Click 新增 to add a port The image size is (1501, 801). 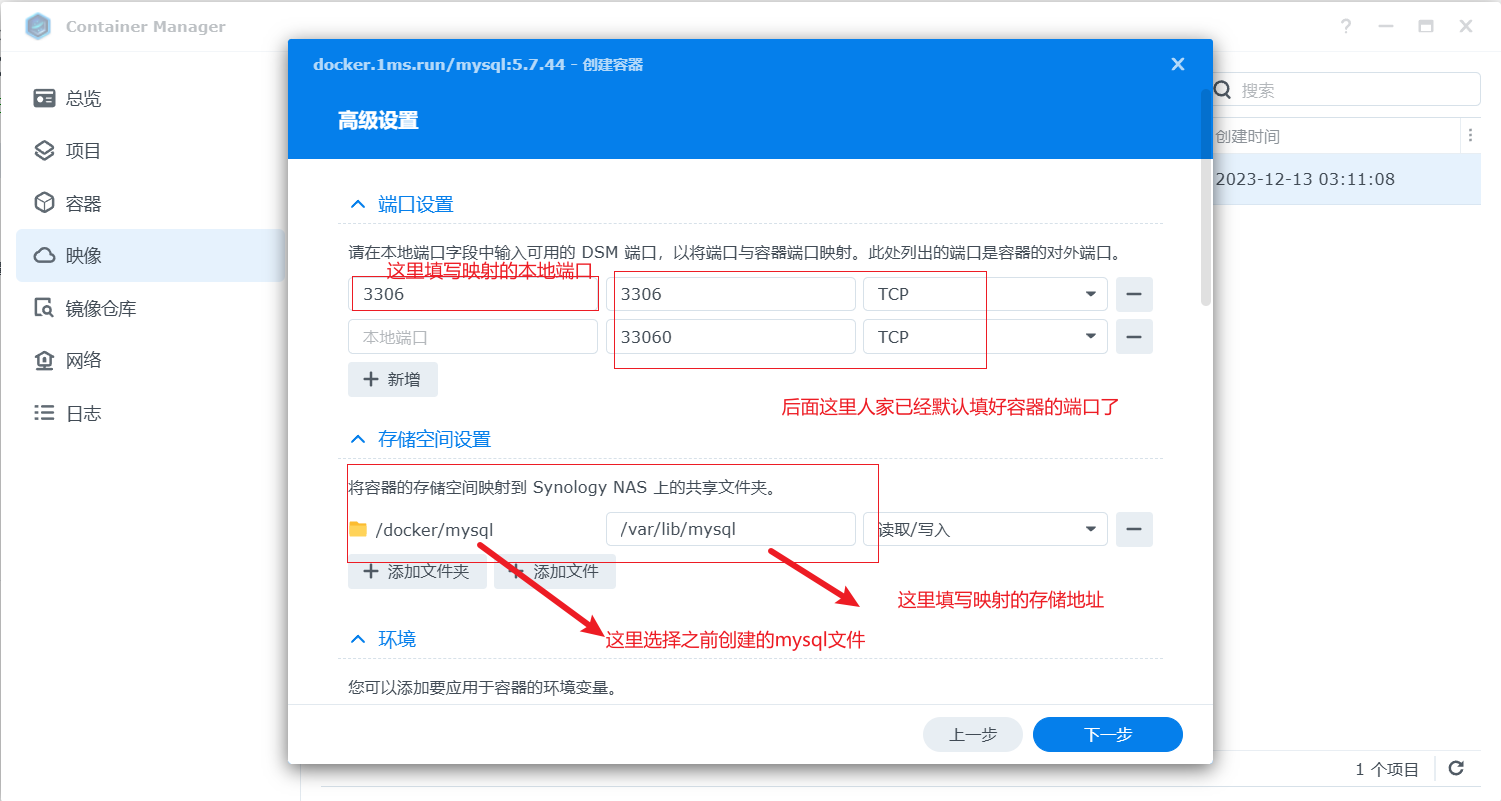point(393,379)
